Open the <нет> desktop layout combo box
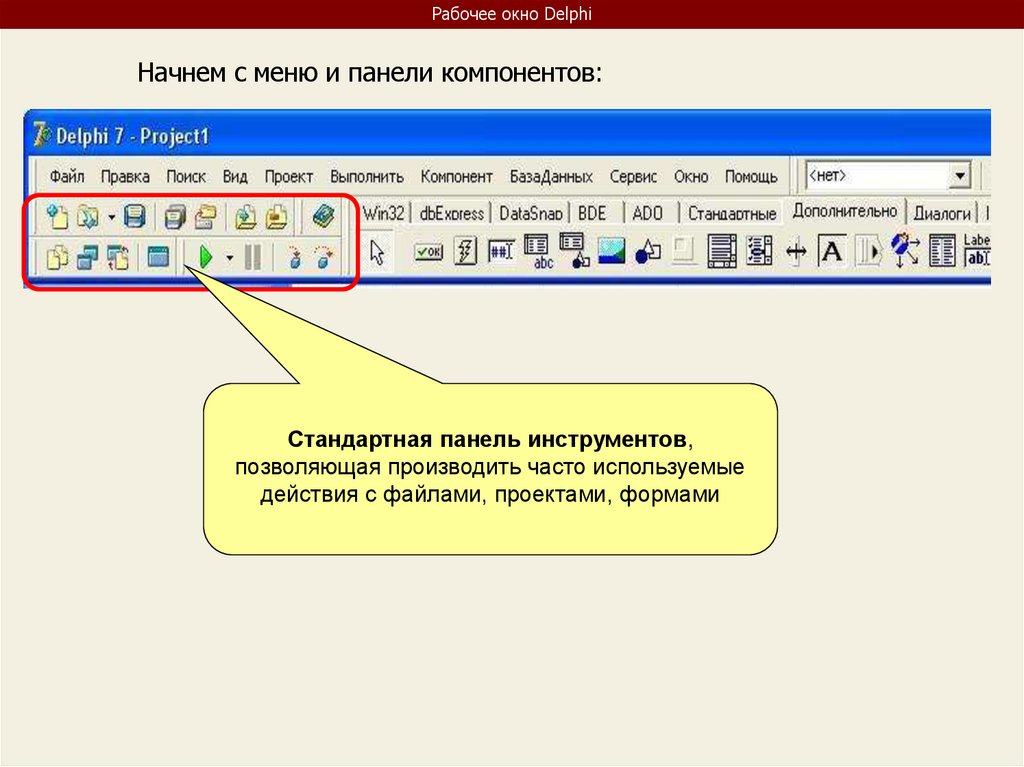 coord(888,175)
